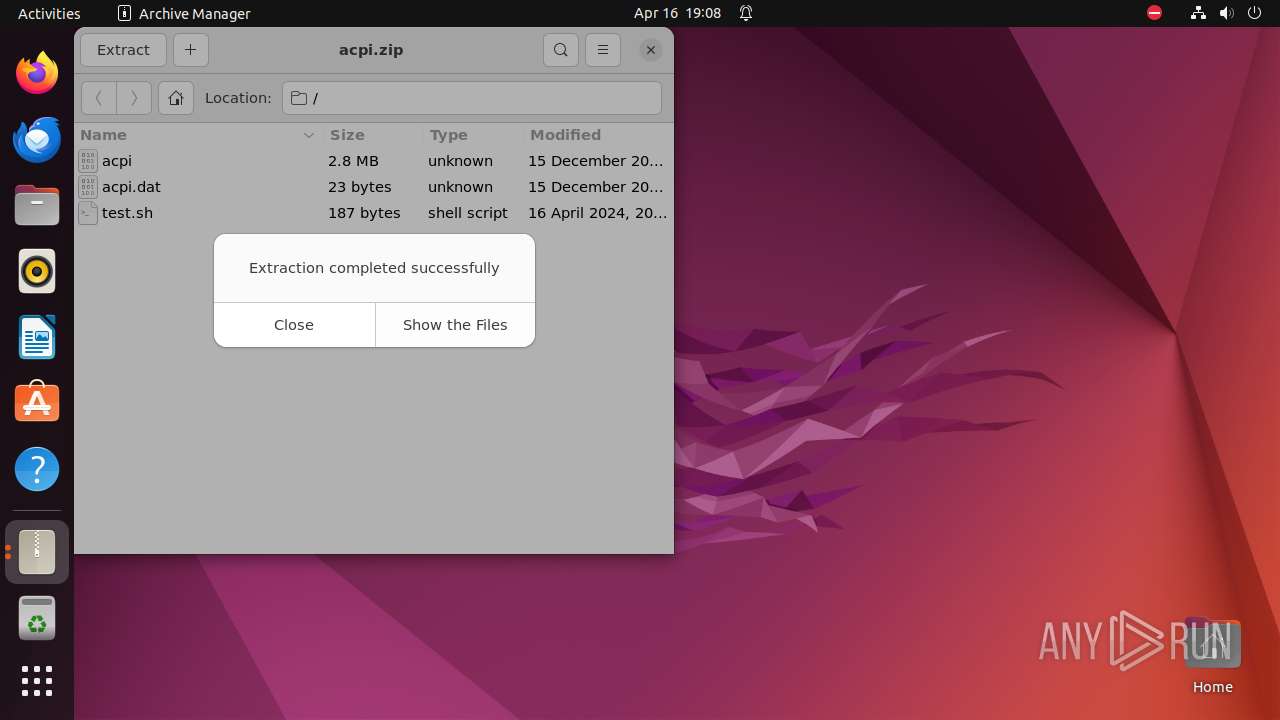Show Applications grid in the dock
Viewport: 1280px width, 720px height.
(x=37, y=681)
